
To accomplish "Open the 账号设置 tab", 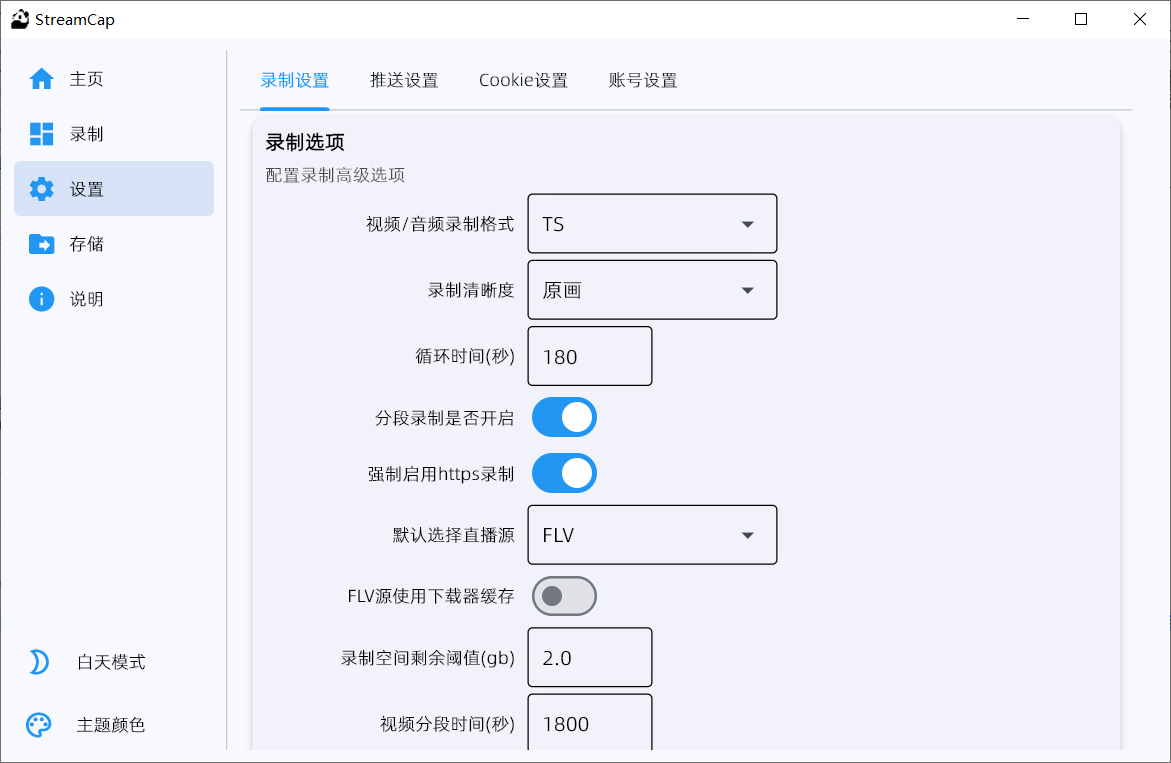I will point(641,80).
